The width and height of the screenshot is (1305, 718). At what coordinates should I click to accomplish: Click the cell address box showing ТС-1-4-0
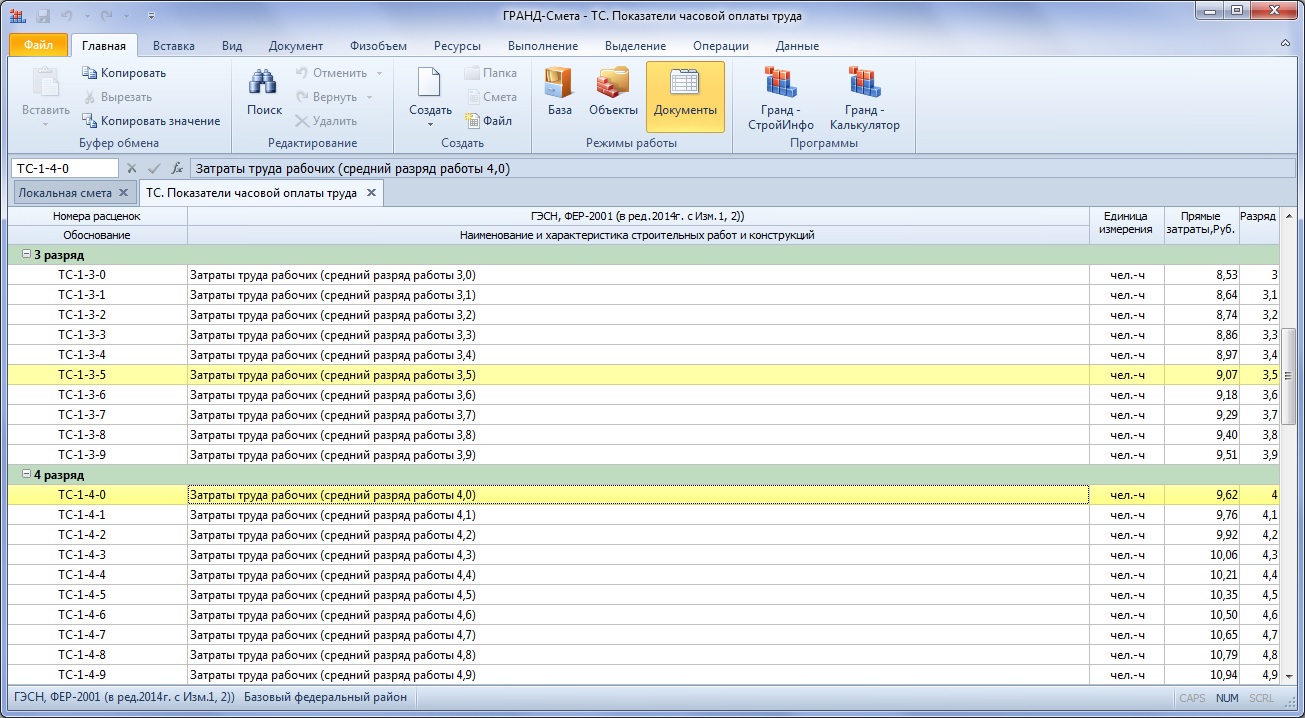64,169
